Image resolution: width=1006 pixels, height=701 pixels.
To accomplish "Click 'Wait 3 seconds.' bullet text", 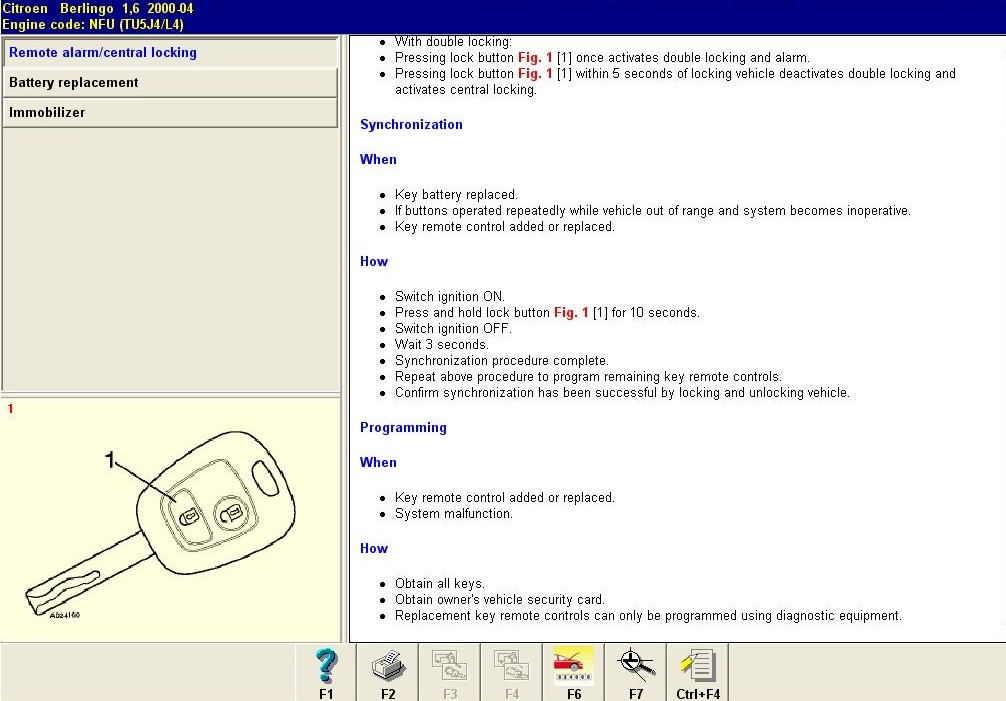I will [441, 345].
